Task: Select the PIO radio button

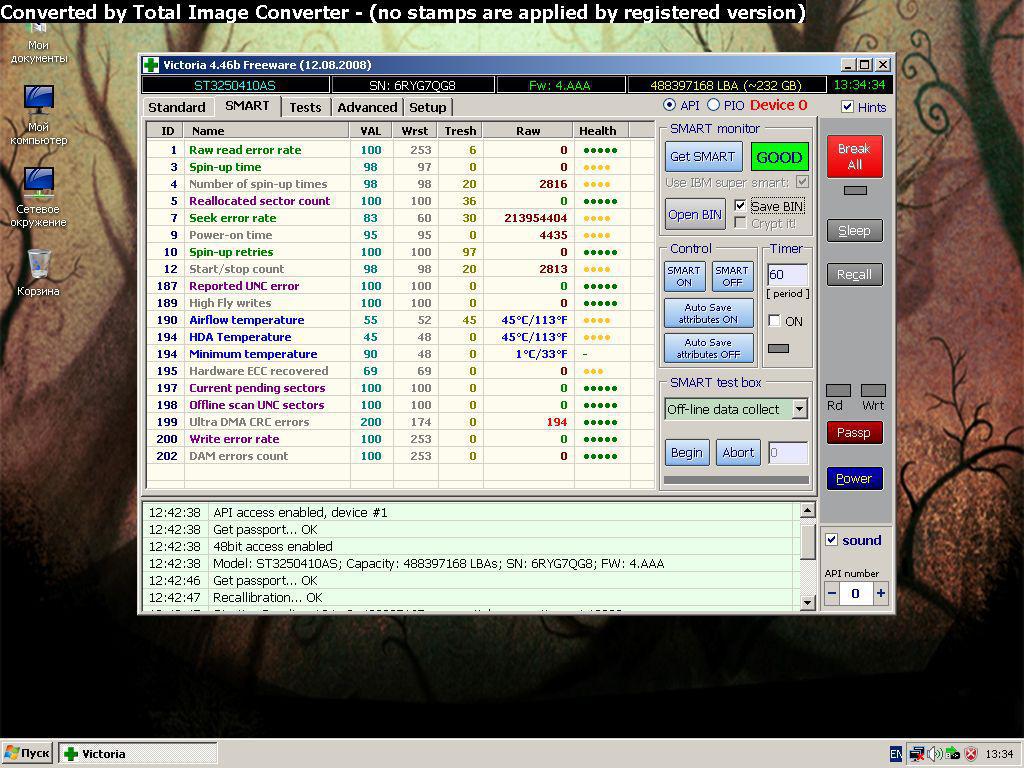Action: 713,105
